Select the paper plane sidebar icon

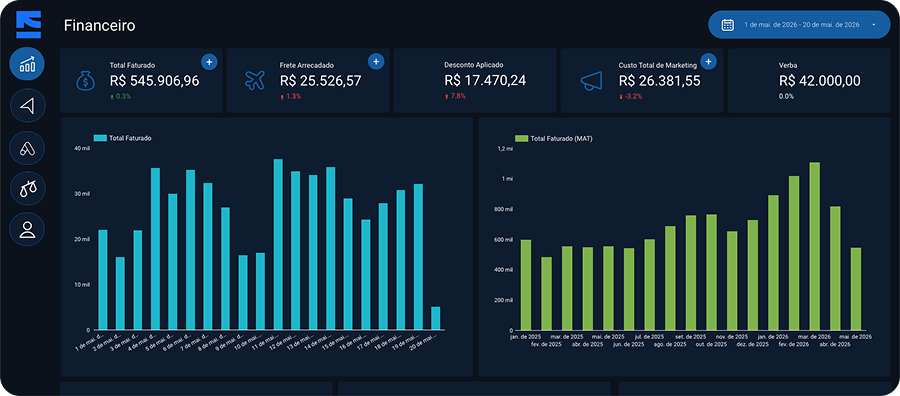(27, 105)
